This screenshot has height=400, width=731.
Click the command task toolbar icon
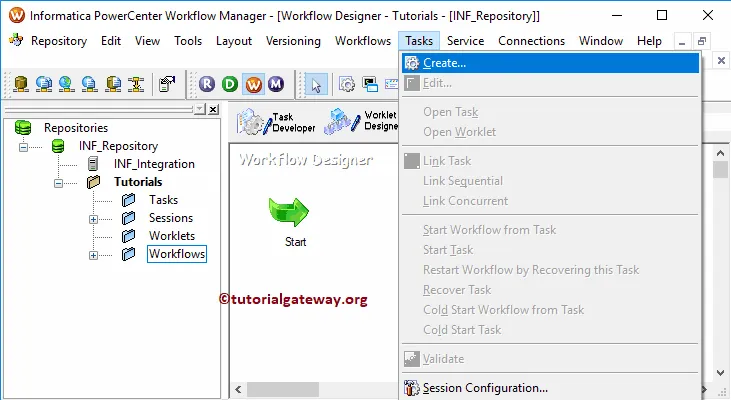[x=370, y=84]
